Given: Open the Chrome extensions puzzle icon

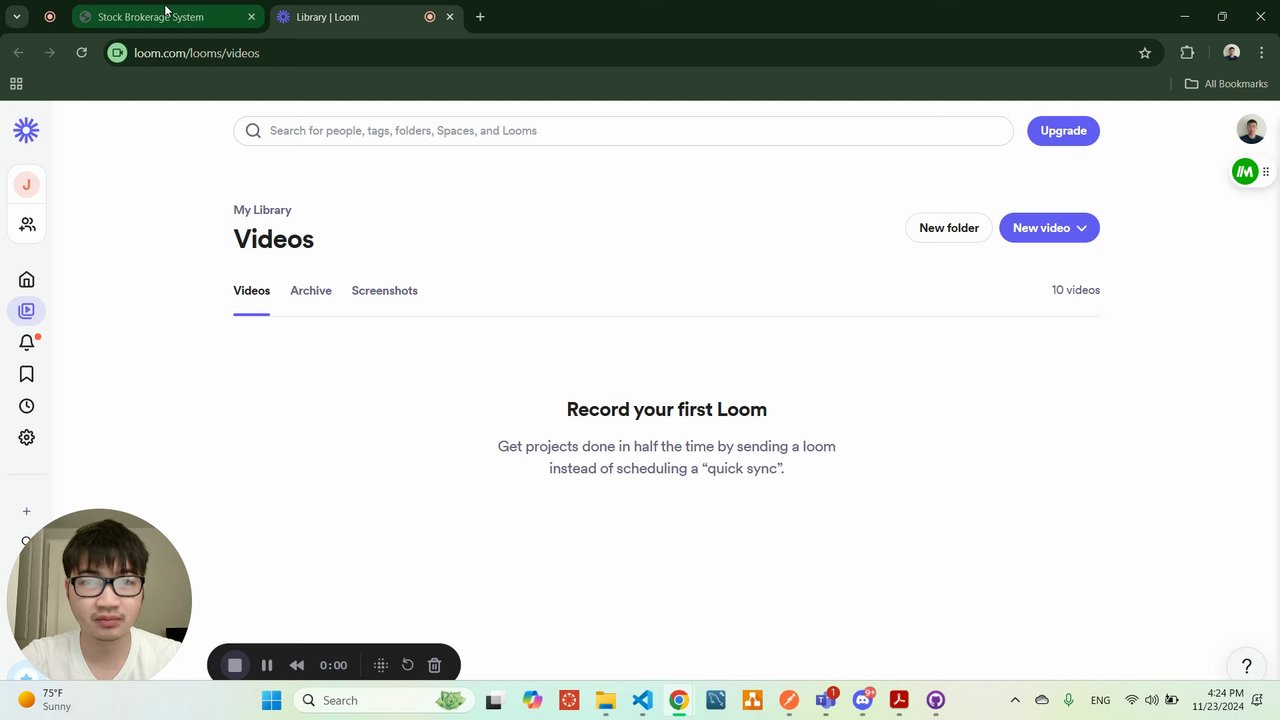Looking at the screenshot, I should click(x=1187, y=53).
